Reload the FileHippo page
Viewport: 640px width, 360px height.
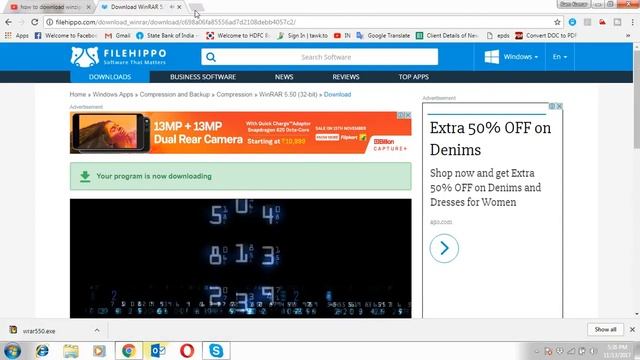35,22
